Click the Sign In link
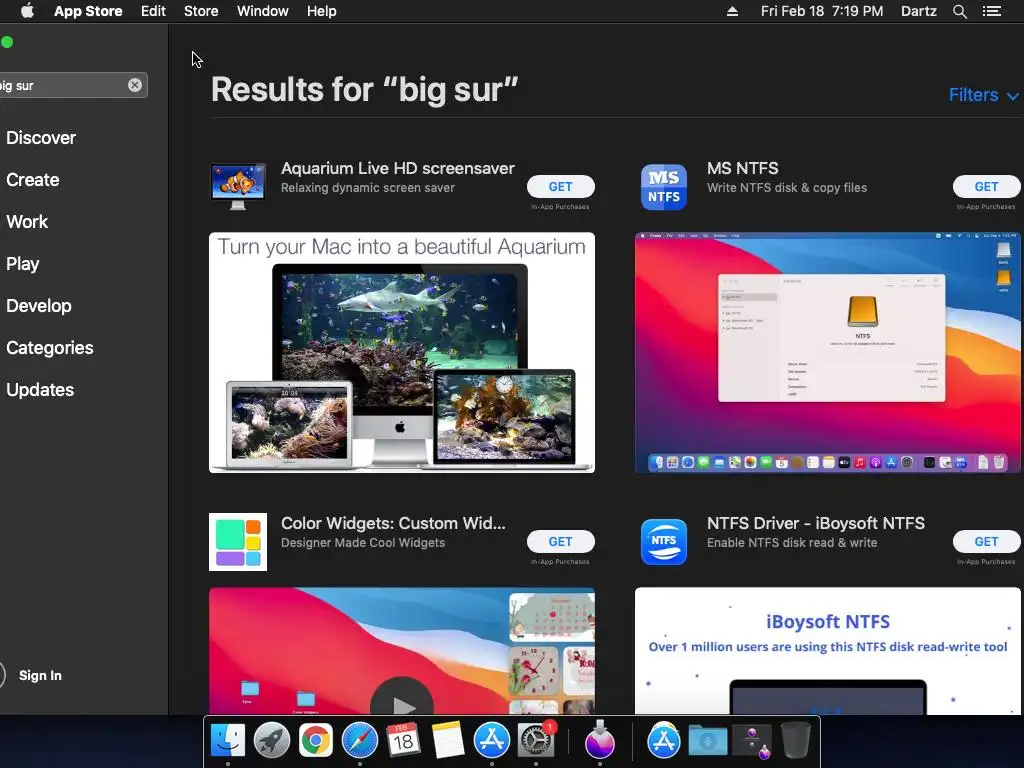1024x768 pixels. pyautogui.click(x=40, y=675)
